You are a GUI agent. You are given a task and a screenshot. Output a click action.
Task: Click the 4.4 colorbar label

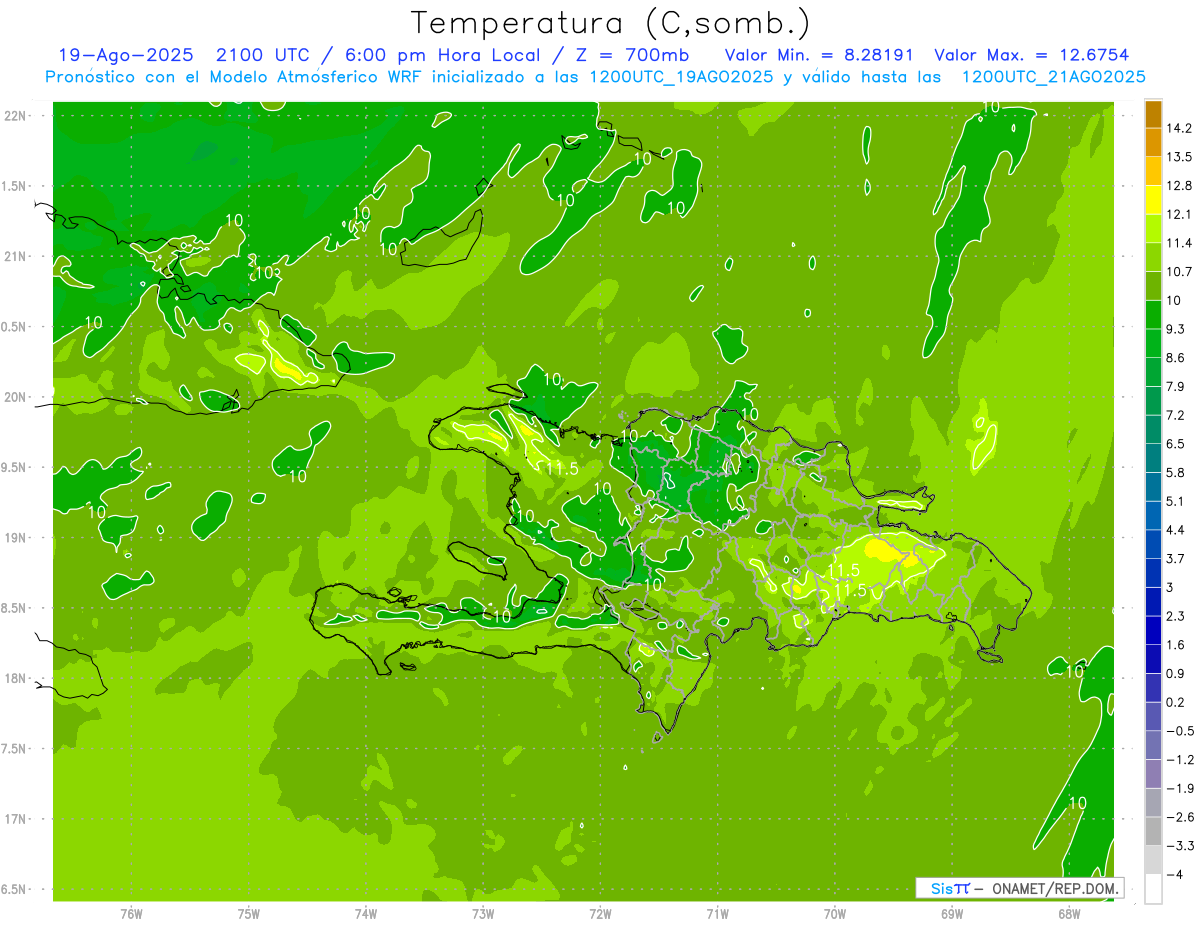tap(1175, 530)
